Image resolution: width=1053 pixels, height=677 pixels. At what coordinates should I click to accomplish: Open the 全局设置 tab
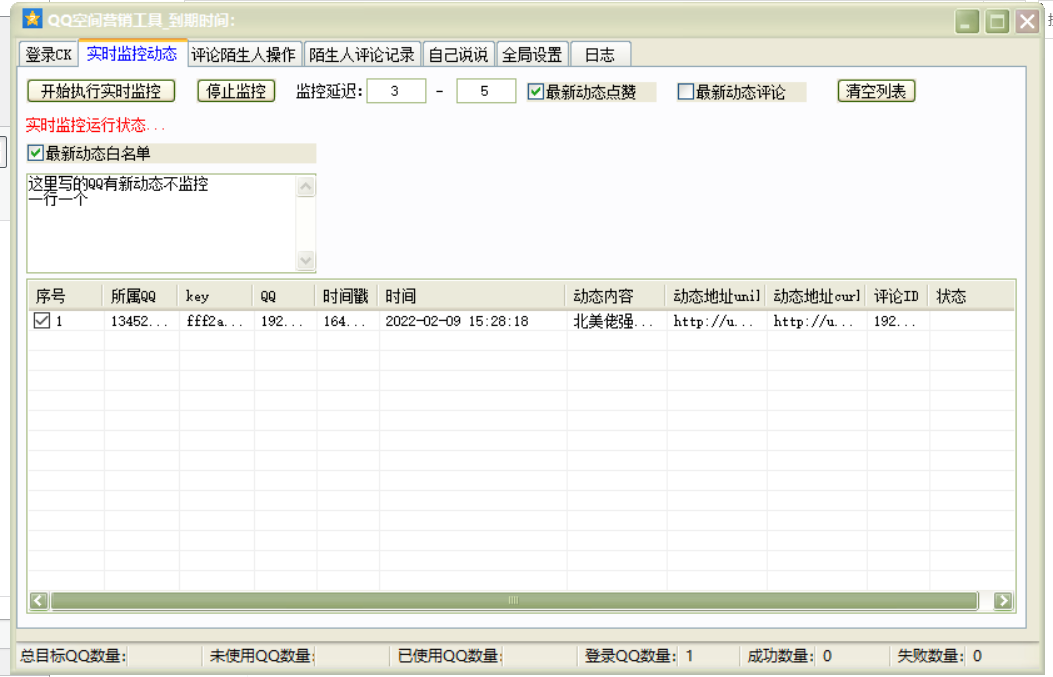[x=533, y=54]
